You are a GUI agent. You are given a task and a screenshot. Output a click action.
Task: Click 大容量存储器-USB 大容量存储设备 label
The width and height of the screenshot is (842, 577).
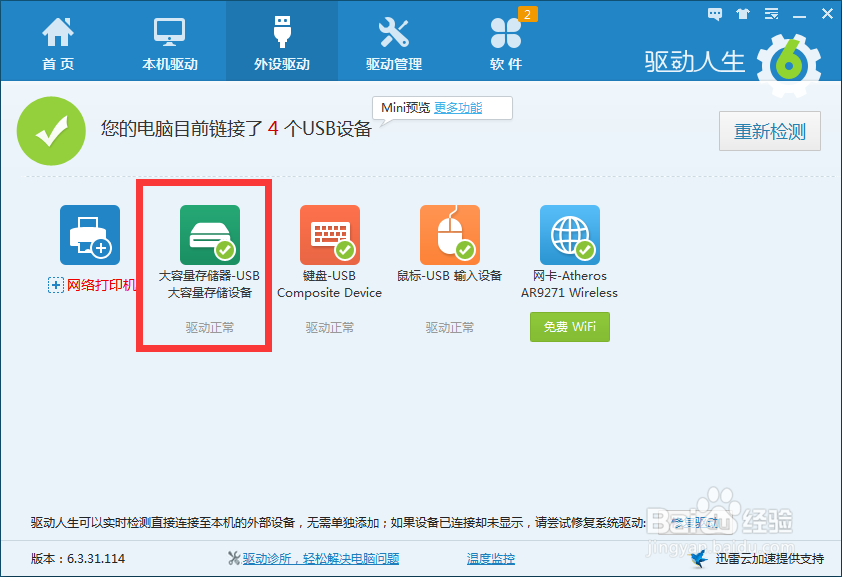pyautogui.click(x=209, y=284)
